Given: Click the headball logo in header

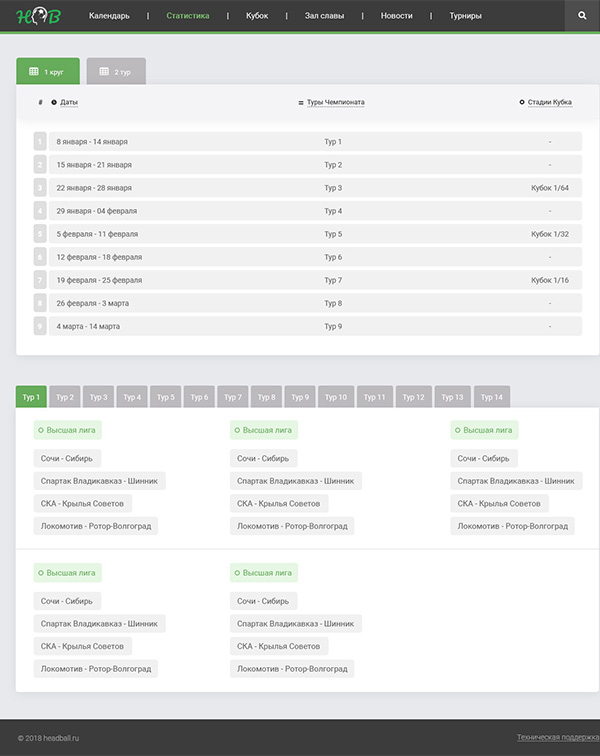Looking at the screenshot, I should click(x=39, y=15).
